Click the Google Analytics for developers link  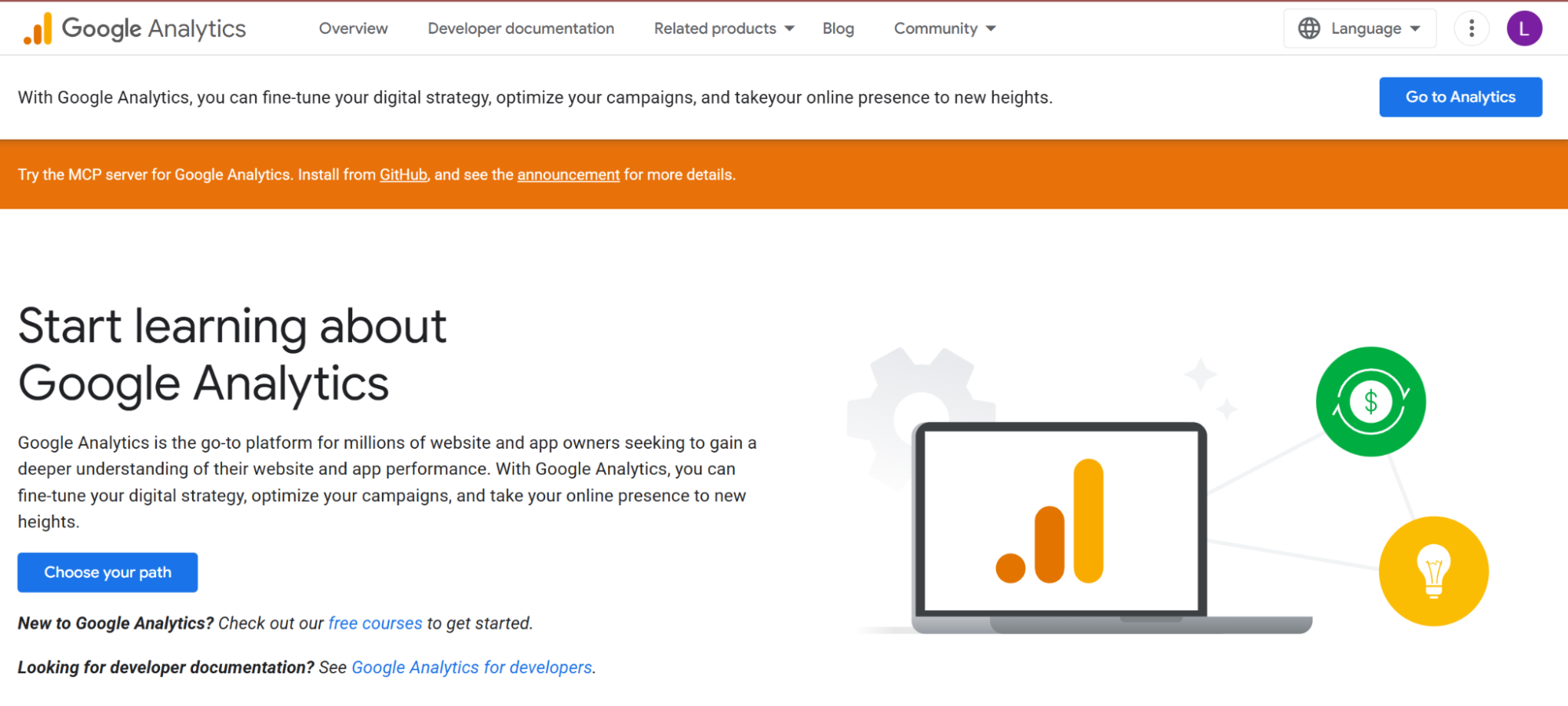pyautogui.click(x=472, y=667)
